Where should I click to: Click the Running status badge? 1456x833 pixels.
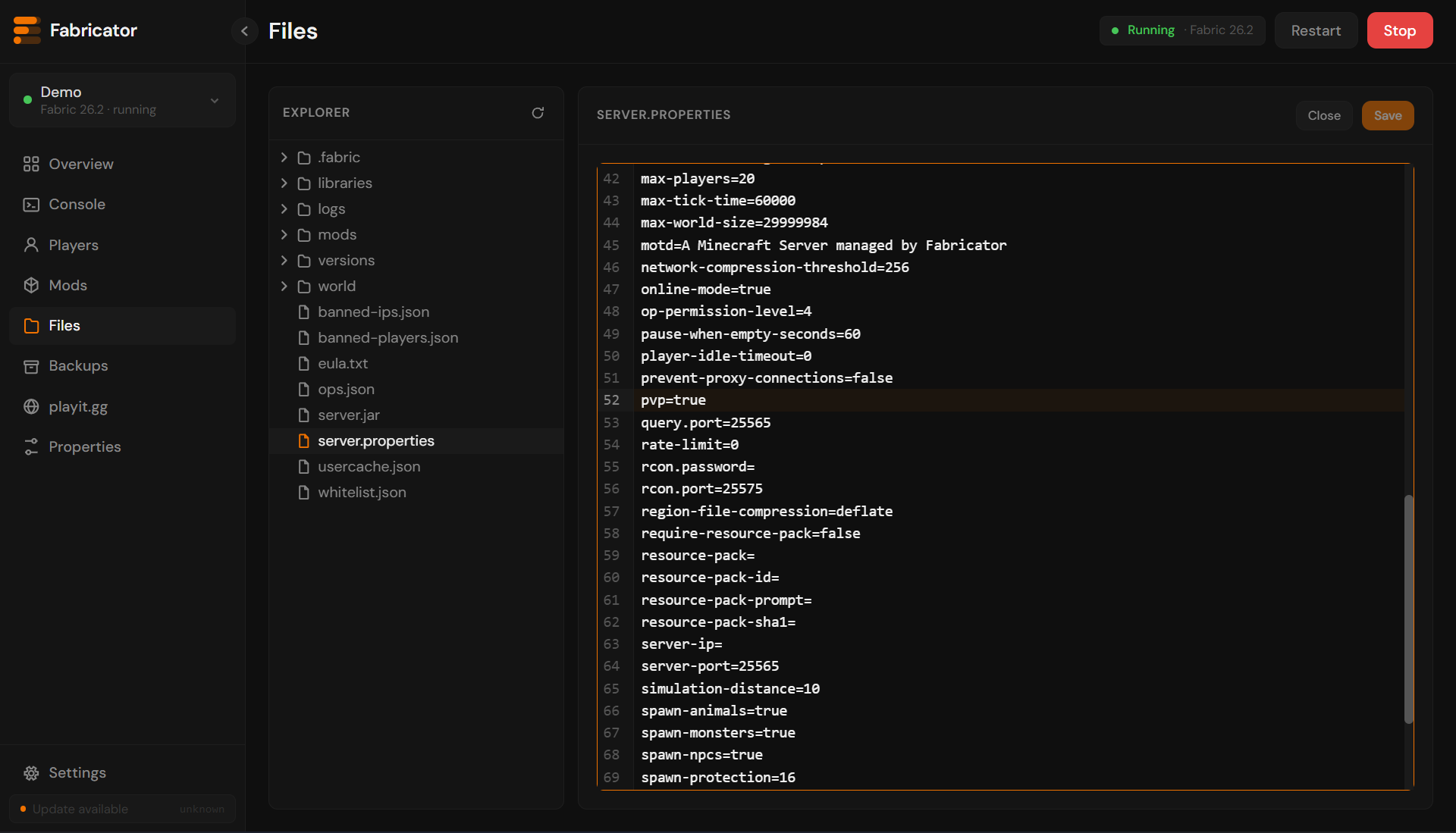coord(1181,30)
